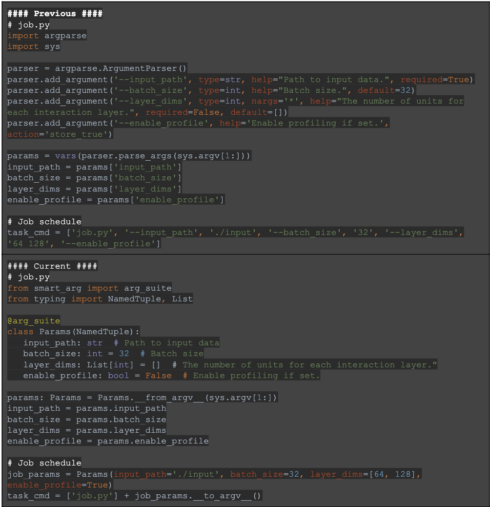Click the '#### Current ####' header text
This screenshot has height=507, width=490.
52,266
